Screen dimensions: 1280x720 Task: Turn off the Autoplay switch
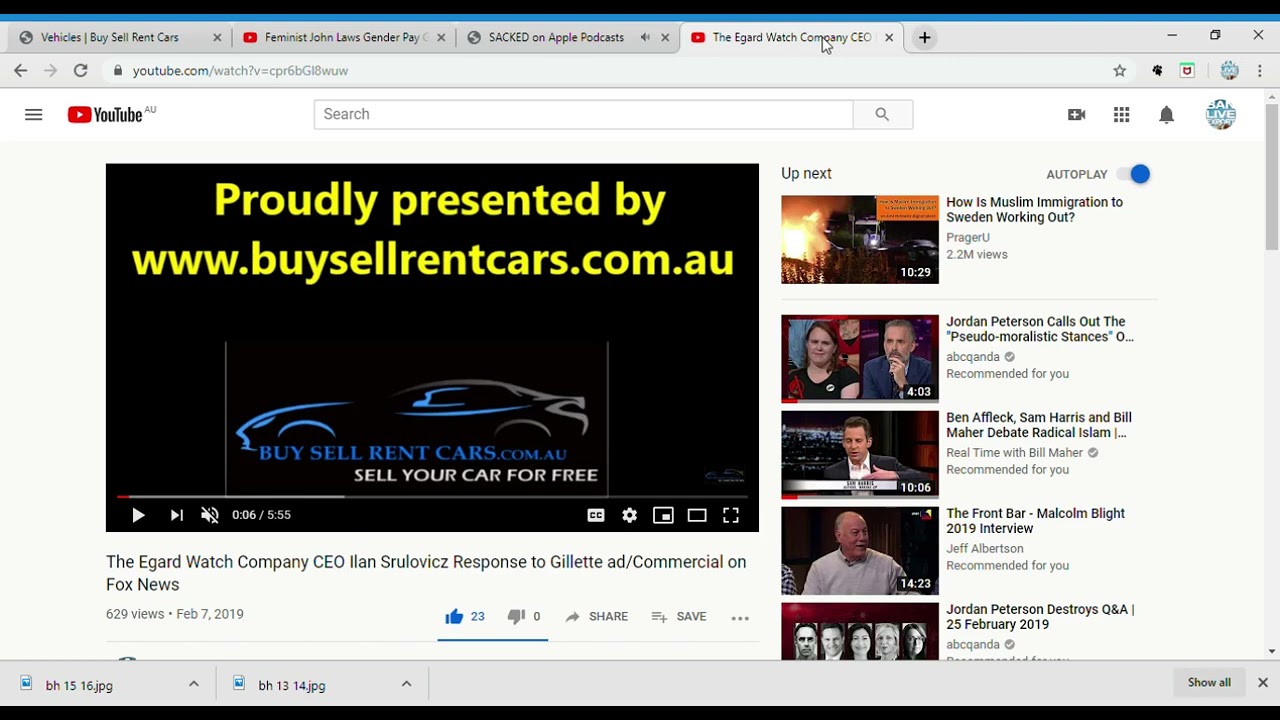tap(1134, 174)
